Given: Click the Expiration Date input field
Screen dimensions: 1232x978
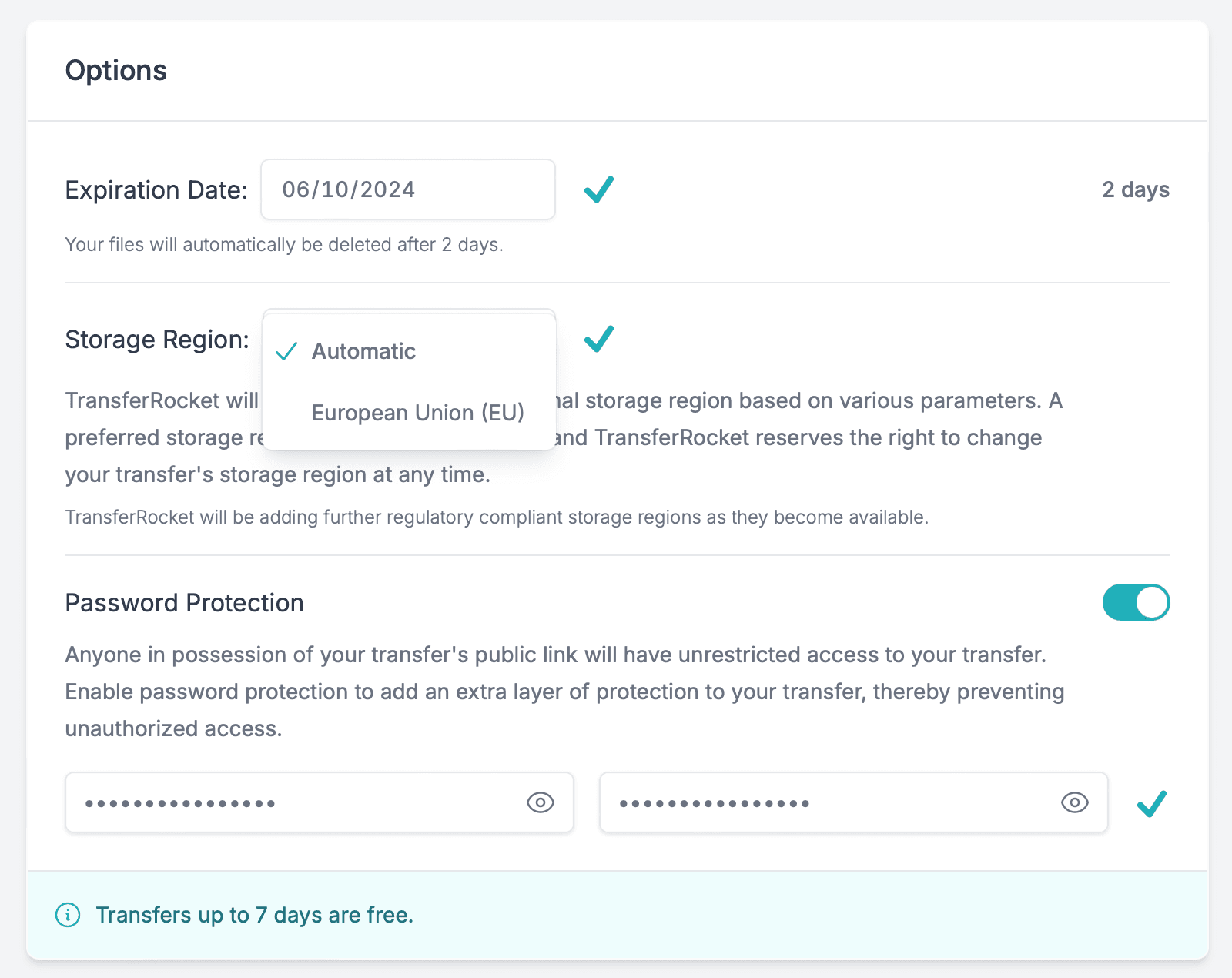Looking at the screenshot, I should coord(408,189).
